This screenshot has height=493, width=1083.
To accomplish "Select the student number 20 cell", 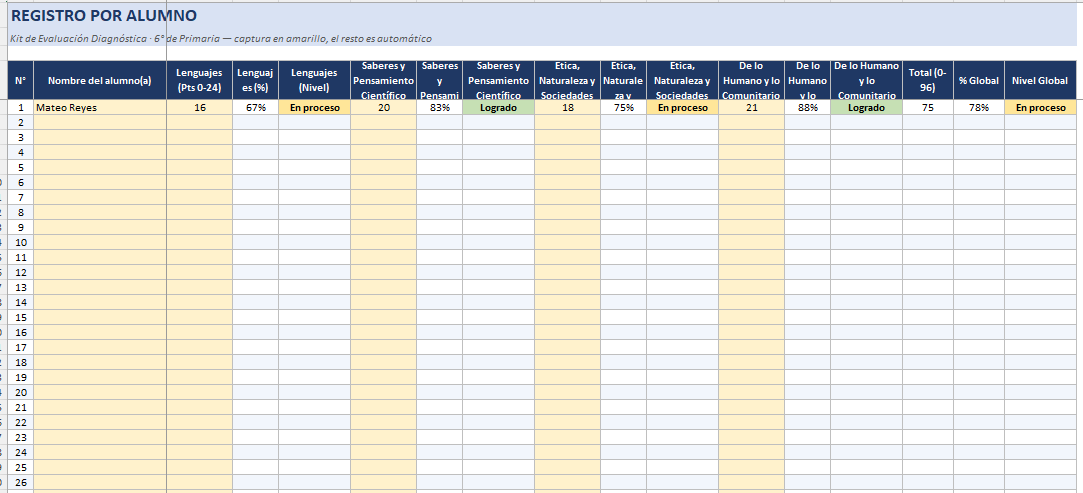I will 20,392.
